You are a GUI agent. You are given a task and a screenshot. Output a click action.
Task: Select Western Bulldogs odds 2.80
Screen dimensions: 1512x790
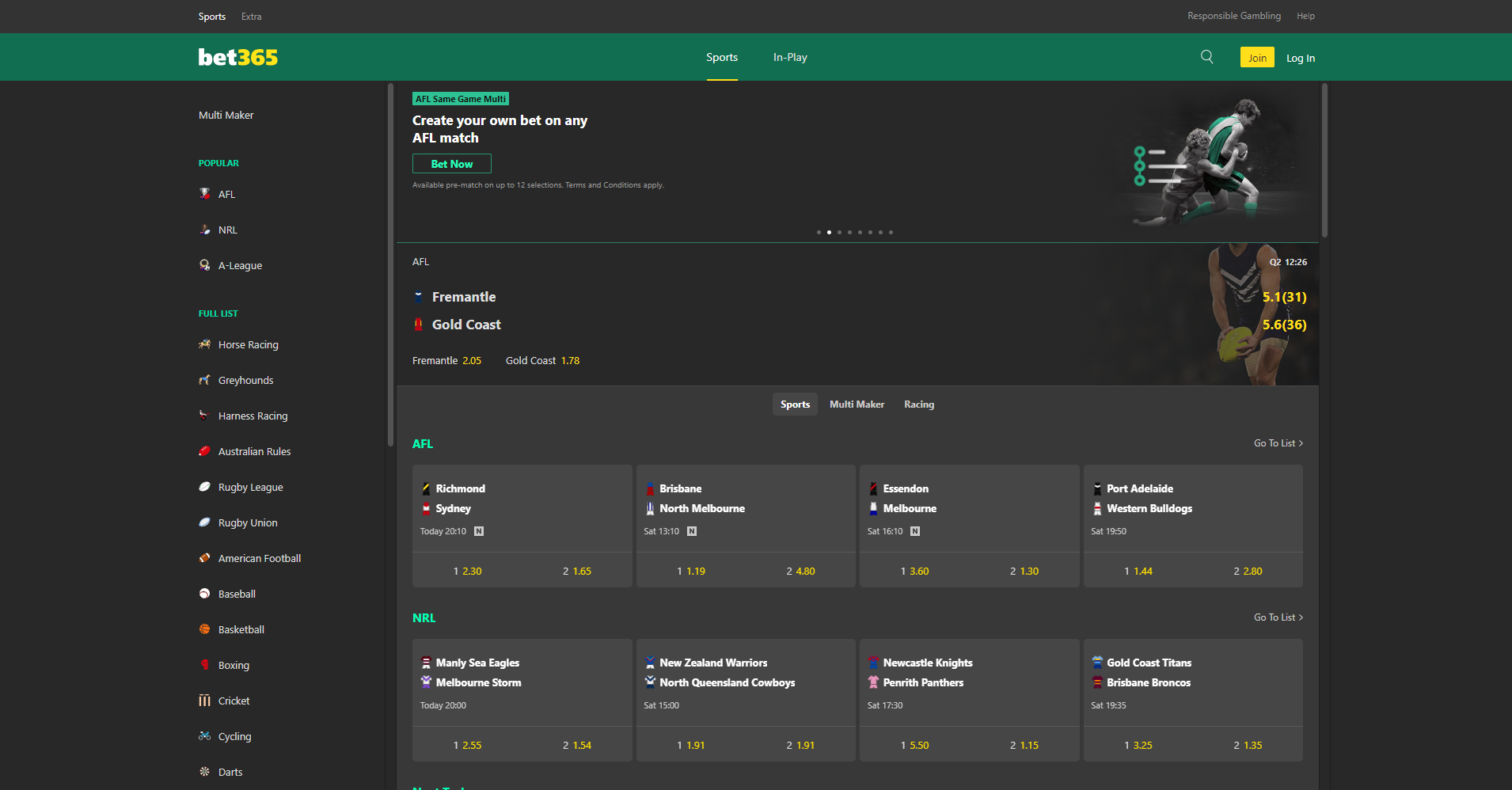pos(1248,571)
